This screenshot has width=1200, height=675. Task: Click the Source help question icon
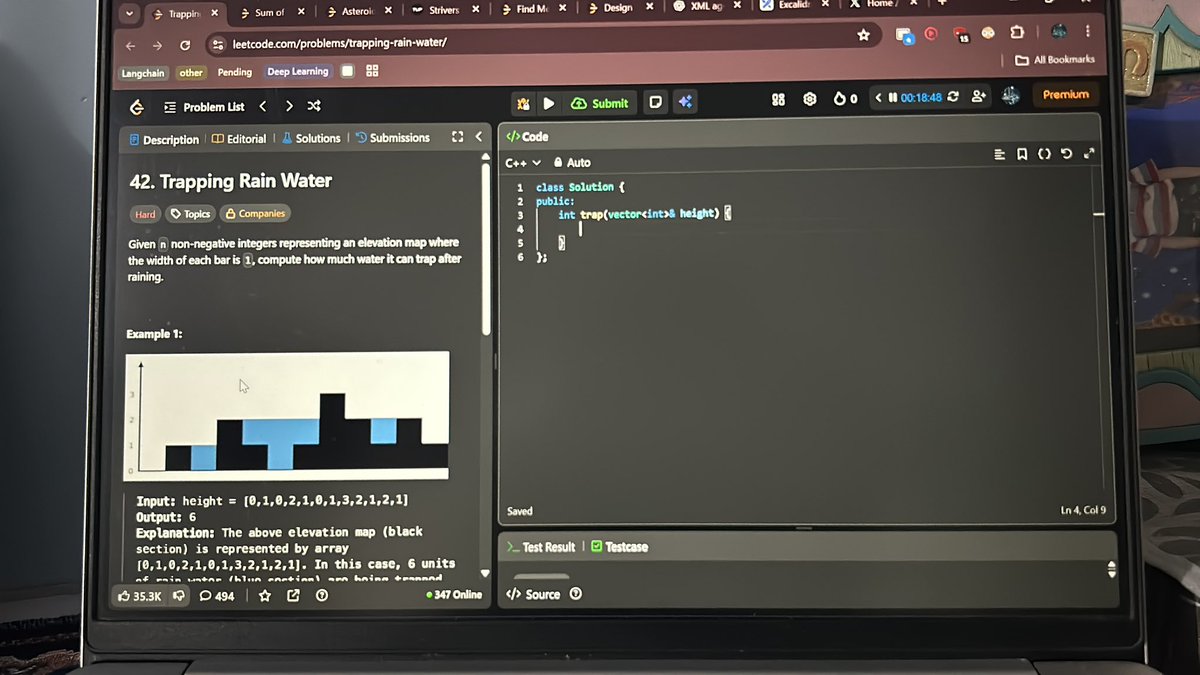[576, 594]
